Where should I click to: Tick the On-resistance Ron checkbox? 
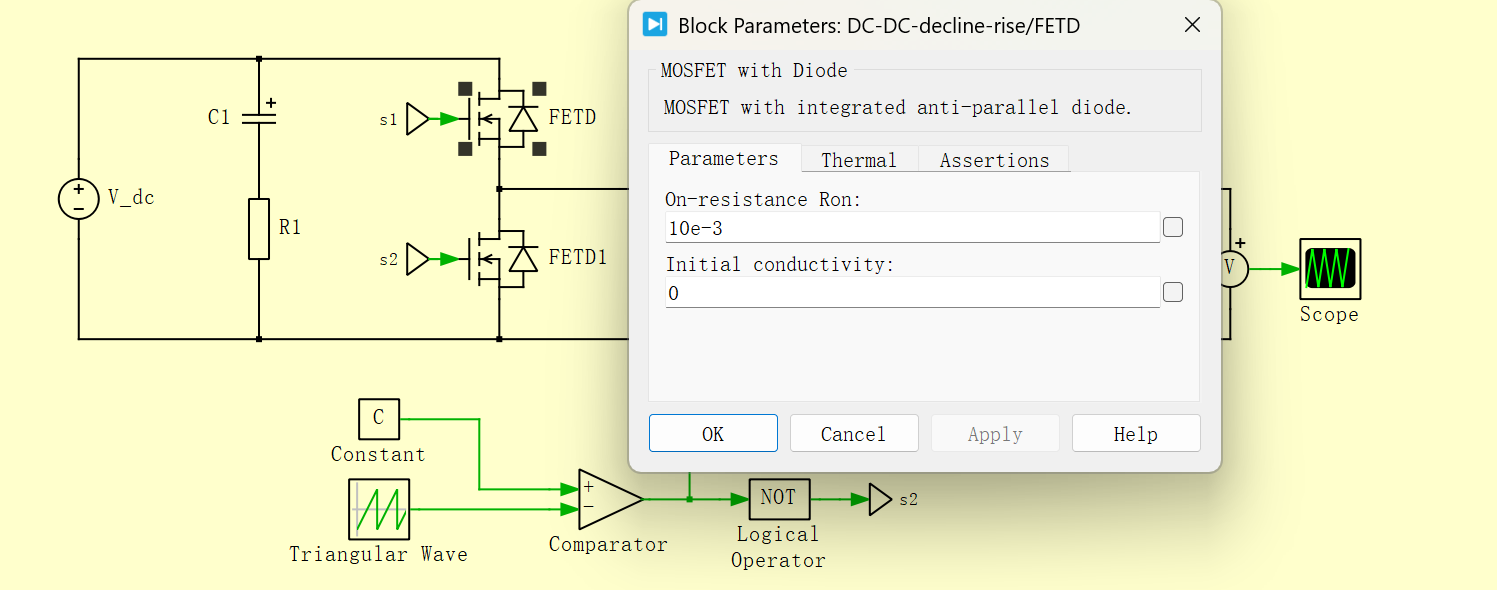tap(1173, 228)
